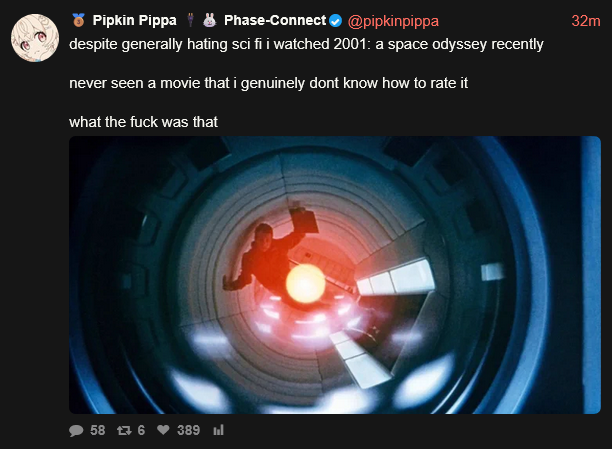Open Pipkin Pippa's avatar picture

(x=35, y=38)
